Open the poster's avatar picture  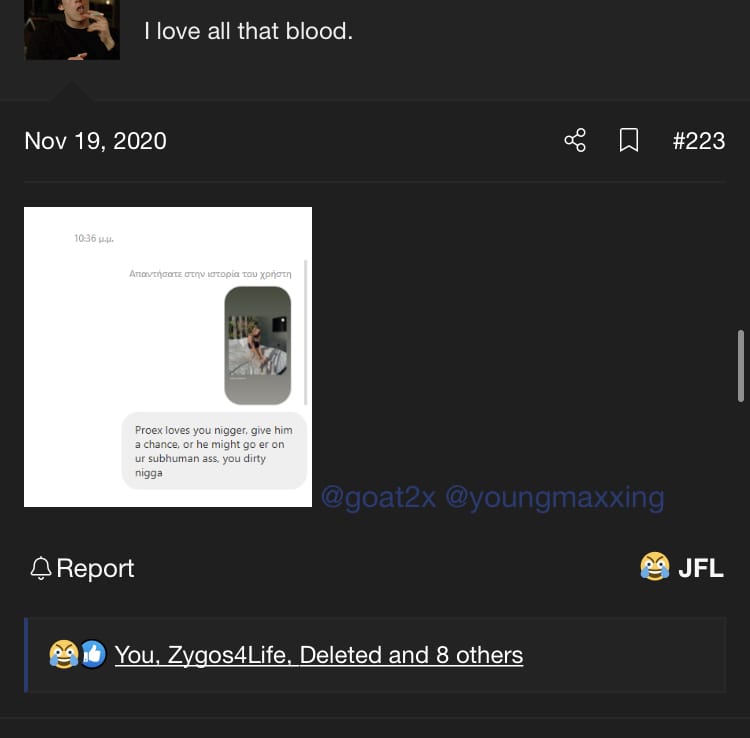coord(72,30)
